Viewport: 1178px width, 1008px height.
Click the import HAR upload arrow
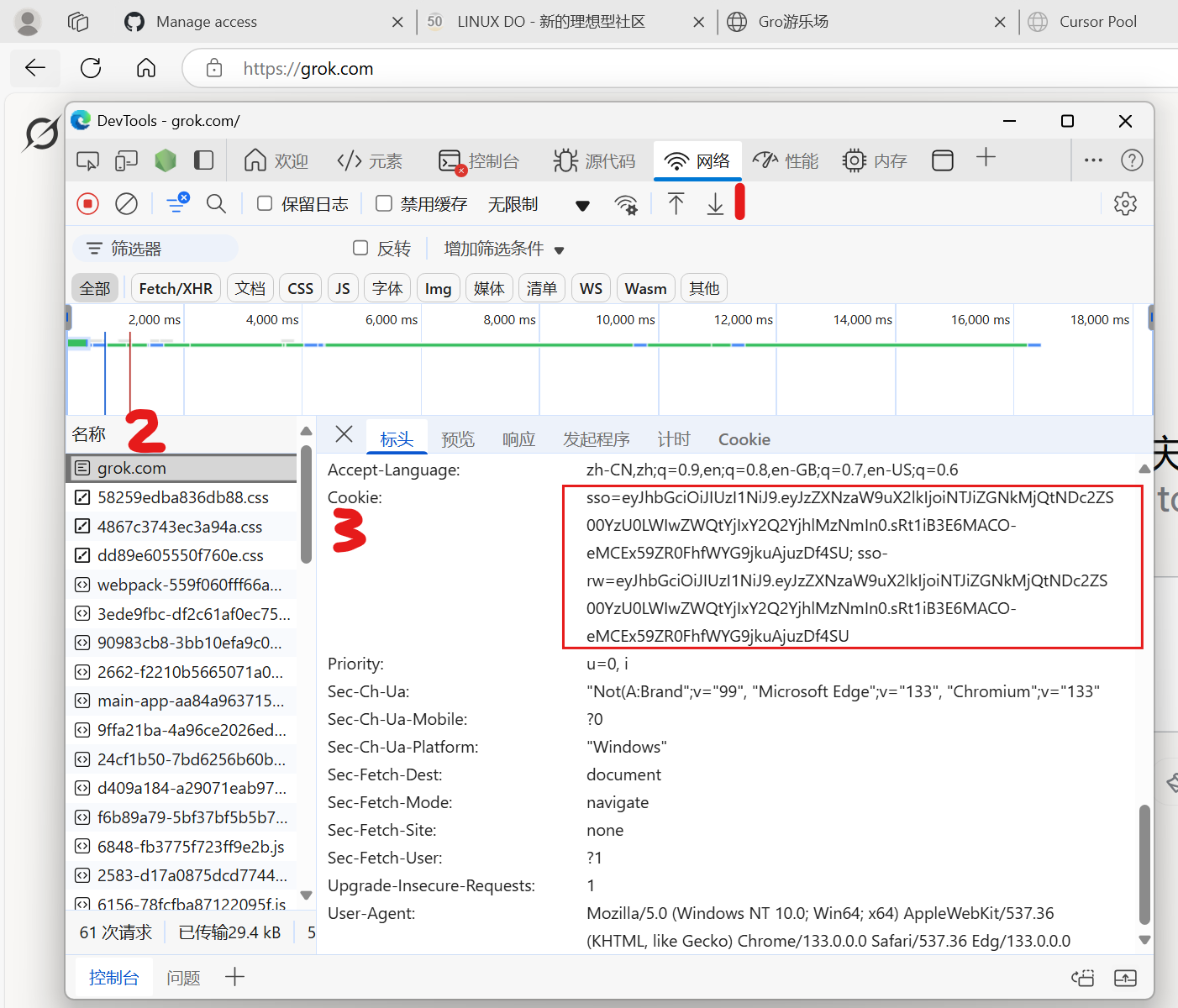[x=676, y=204]
